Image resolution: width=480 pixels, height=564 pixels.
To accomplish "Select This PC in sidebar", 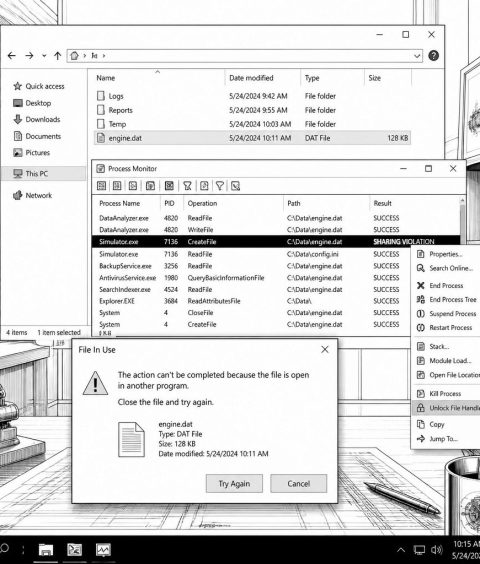I will point(44,174).
